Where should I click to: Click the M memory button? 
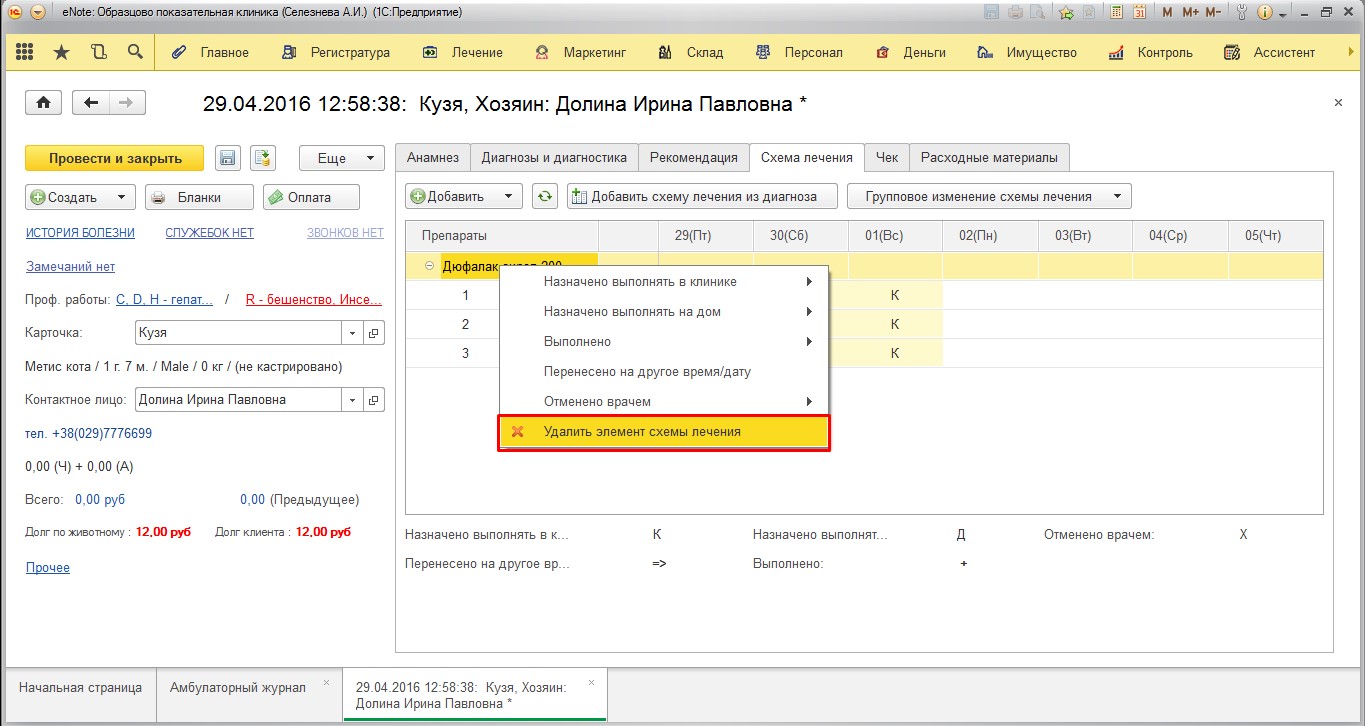1169,12
